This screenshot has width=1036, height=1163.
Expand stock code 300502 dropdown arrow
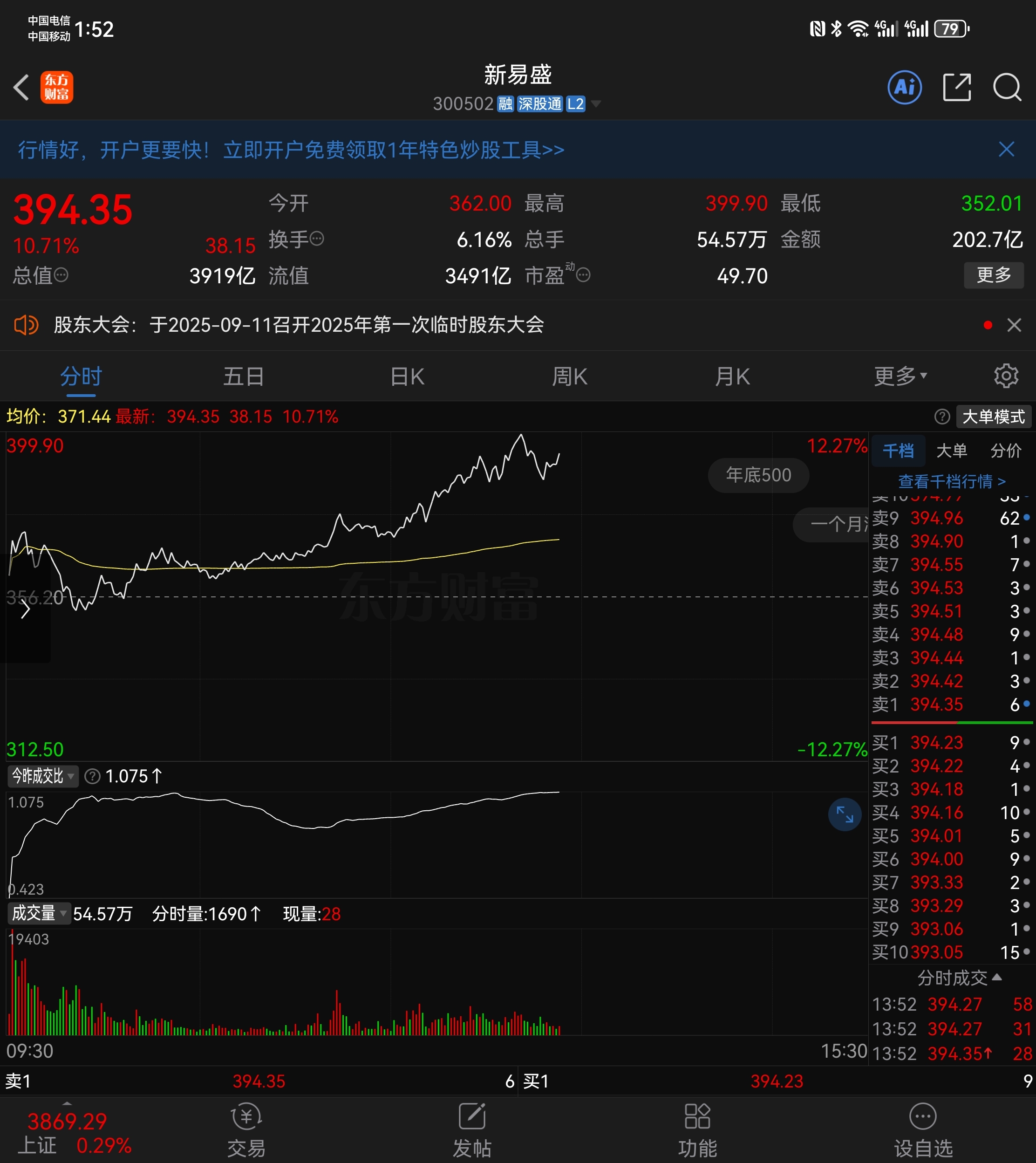[595, 103]
